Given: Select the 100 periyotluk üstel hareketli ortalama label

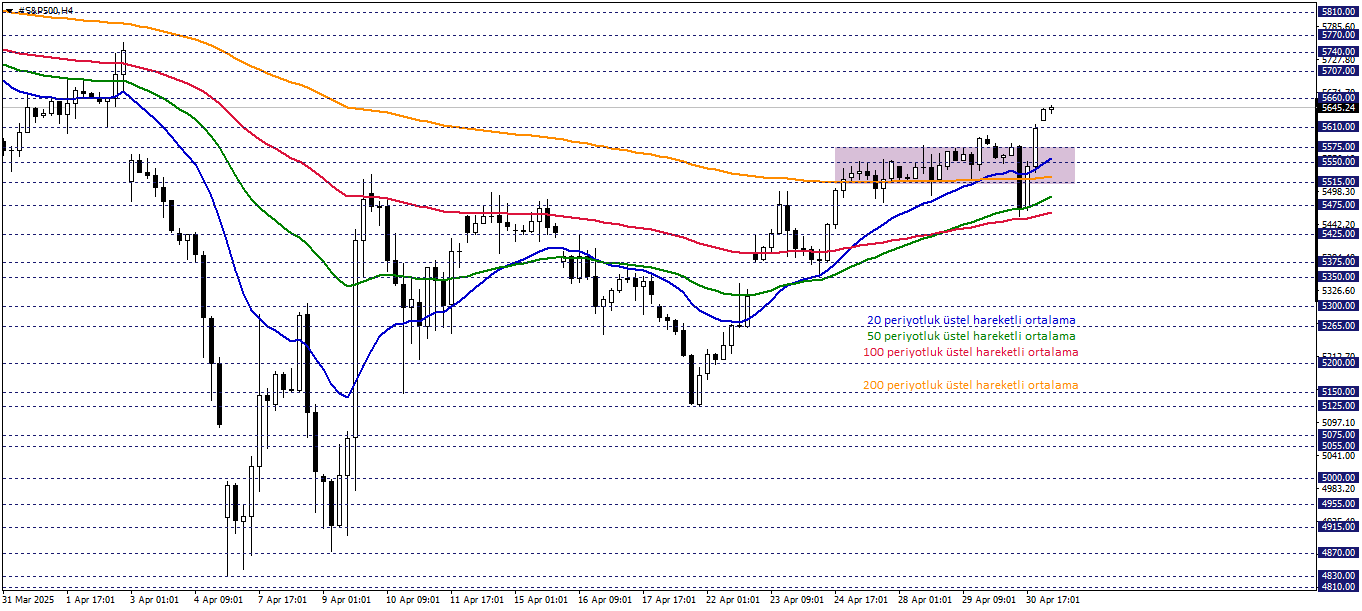Looking at the screenshot, I should [970, 352].
